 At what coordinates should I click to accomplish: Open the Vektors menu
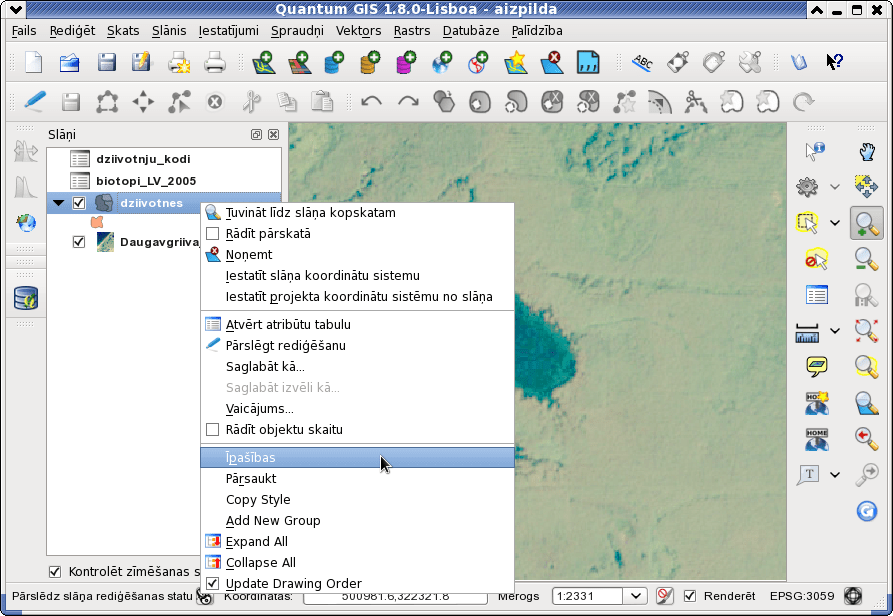tap(358, 31)
